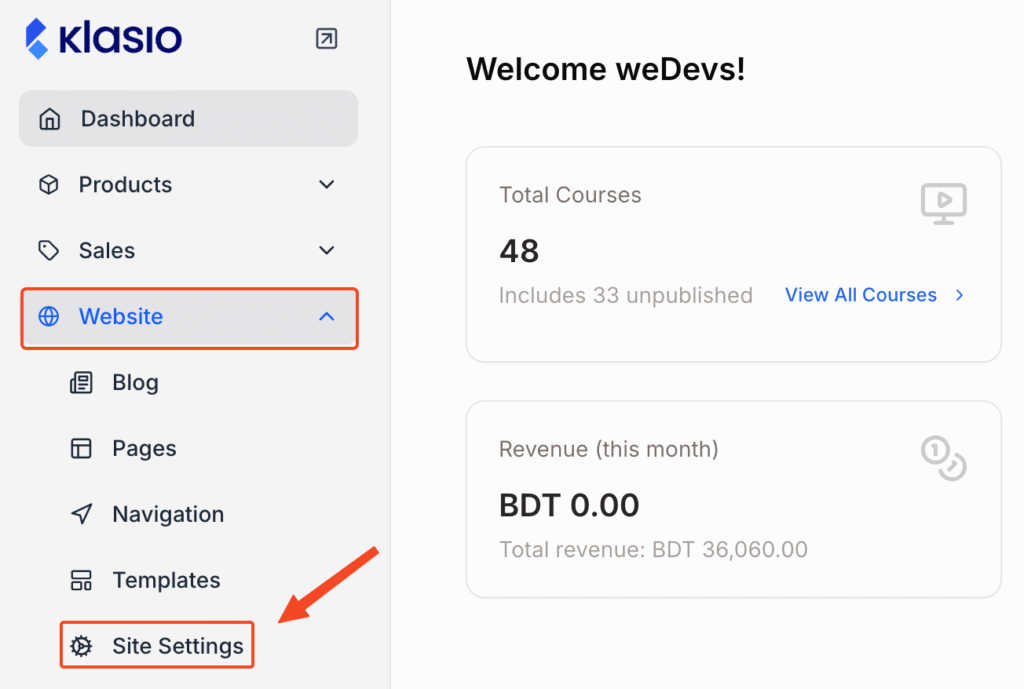Screen dimensions: 1024x689
Task: Click the Templates grid icon
Action: pos(81,581)
